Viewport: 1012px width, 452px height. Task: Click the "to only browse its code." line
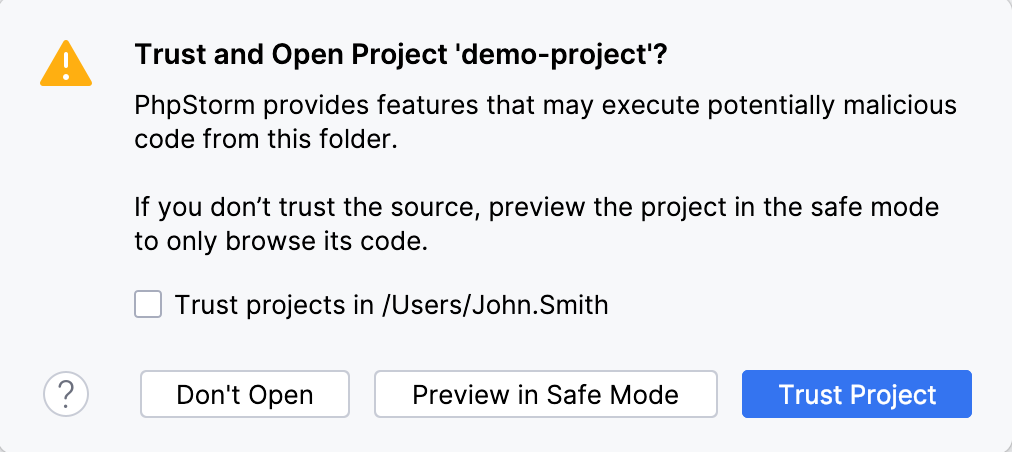pyautogui.click(x=281, y=243)
